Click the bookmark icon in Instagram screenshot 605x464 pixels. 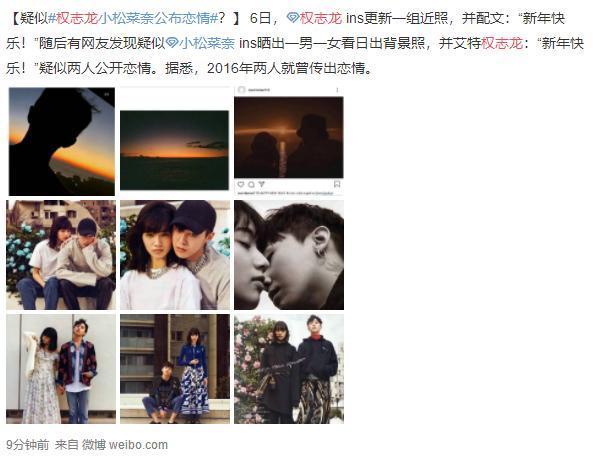pyautogui.click(x=337, y=184)
